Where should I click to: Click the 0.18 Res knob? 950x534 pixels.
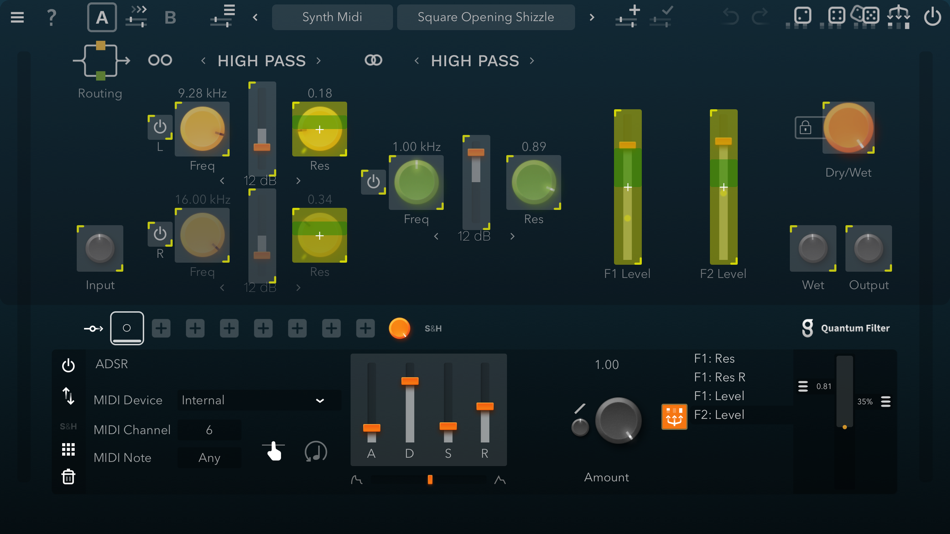319,128
